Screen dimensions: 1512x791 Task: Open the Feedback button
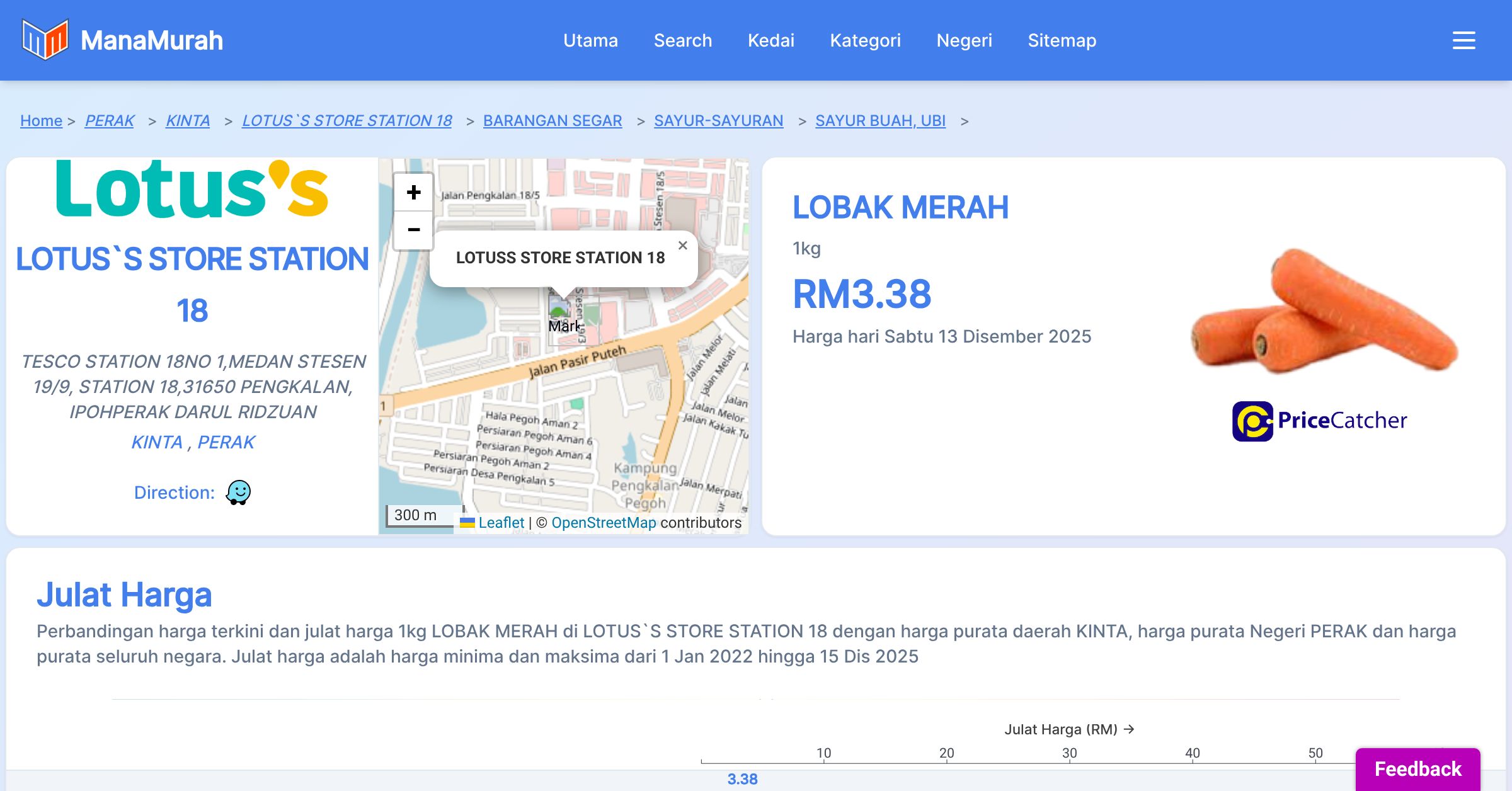coord(1417,768)
